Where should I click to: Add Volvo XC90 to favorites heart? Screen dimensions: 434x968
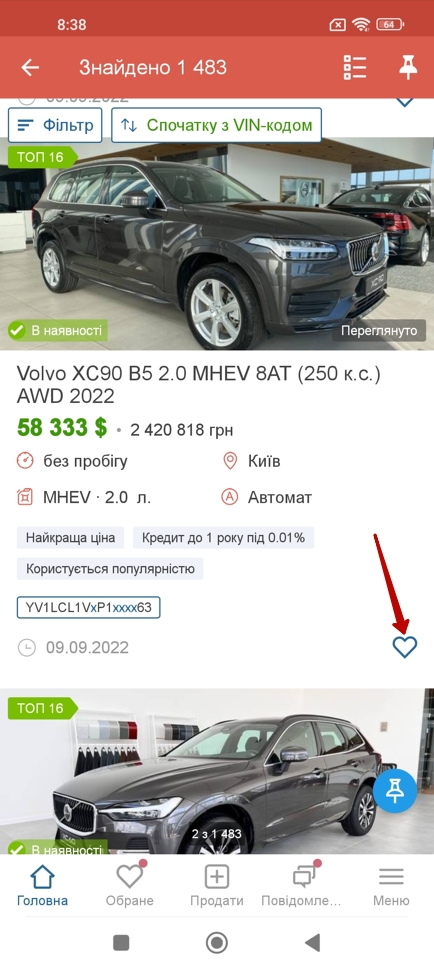(x=405, y=646)
